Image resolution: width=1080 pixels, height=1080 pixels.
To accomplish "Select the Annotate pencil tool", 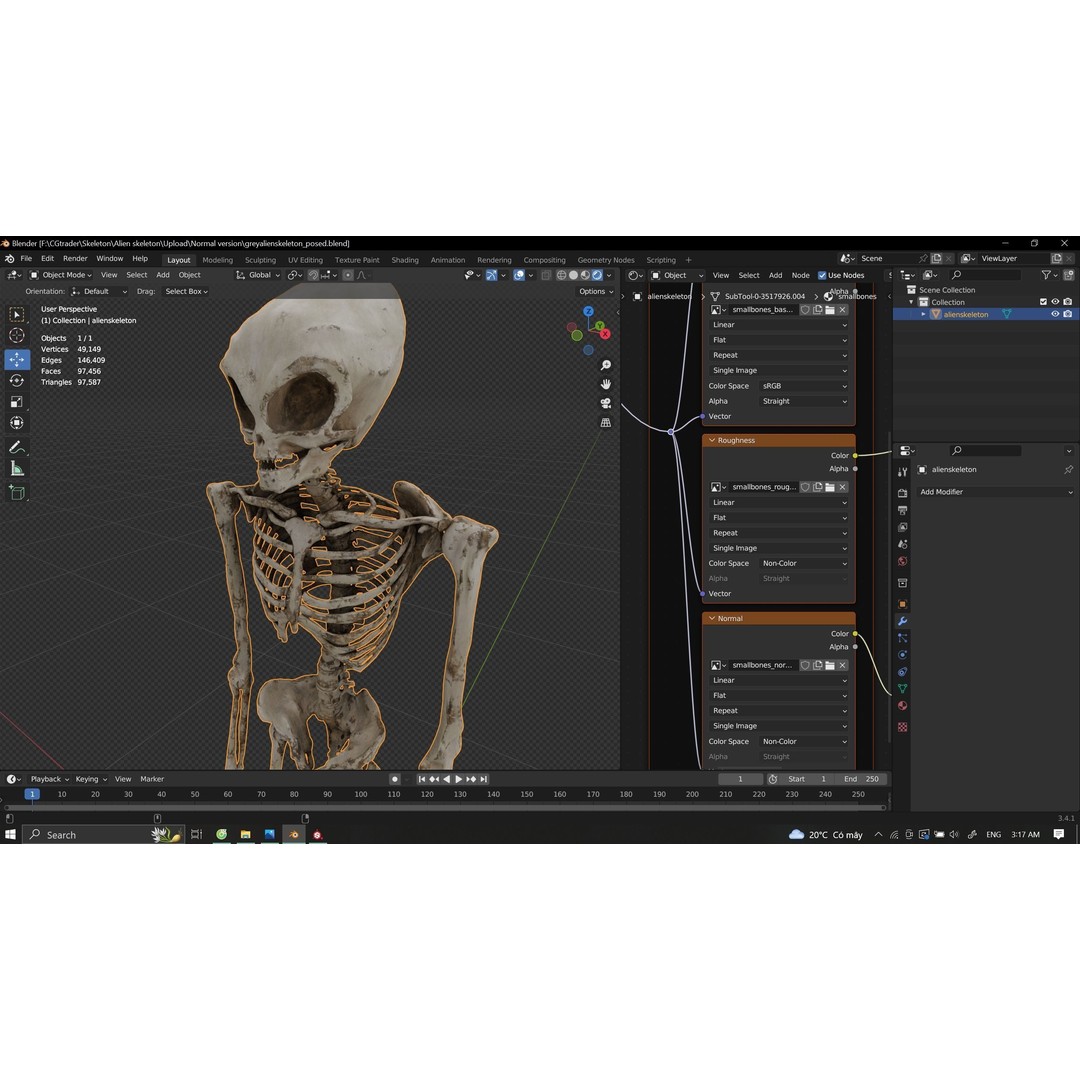I will (x=17, y=448).
